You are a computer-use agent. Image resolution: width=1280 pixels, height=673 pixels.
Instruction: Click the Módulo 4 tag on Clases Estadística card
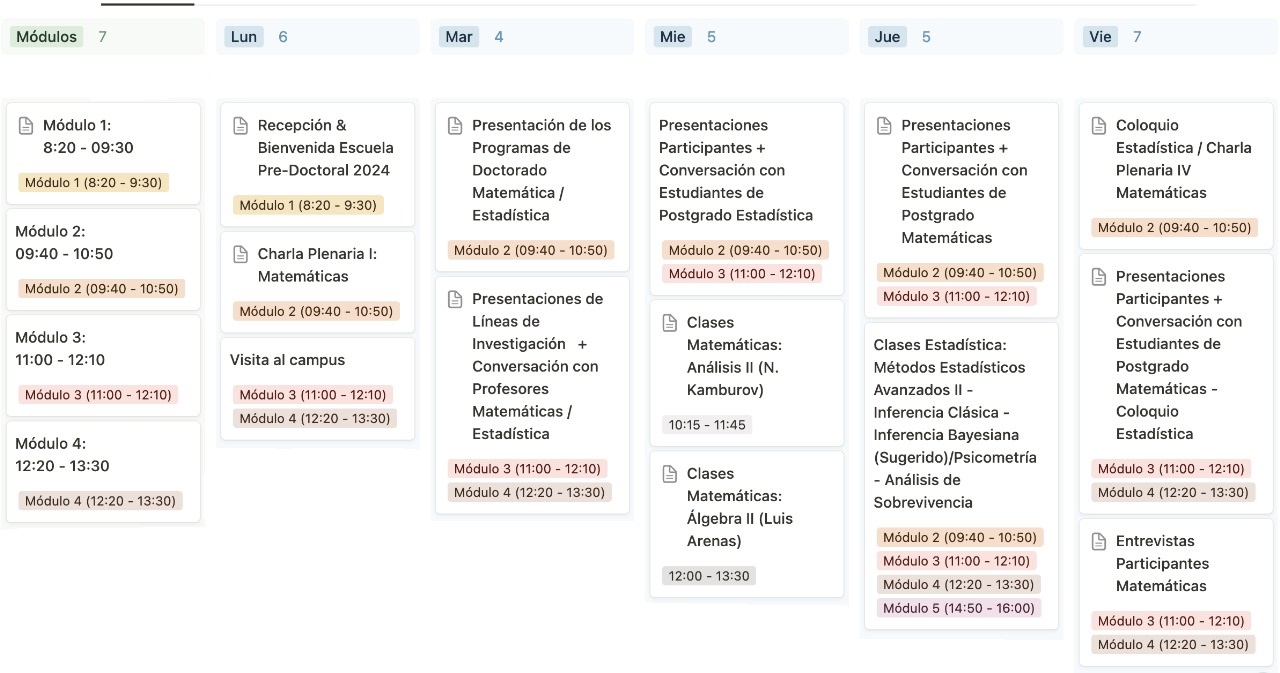click(x=958, y=584)
